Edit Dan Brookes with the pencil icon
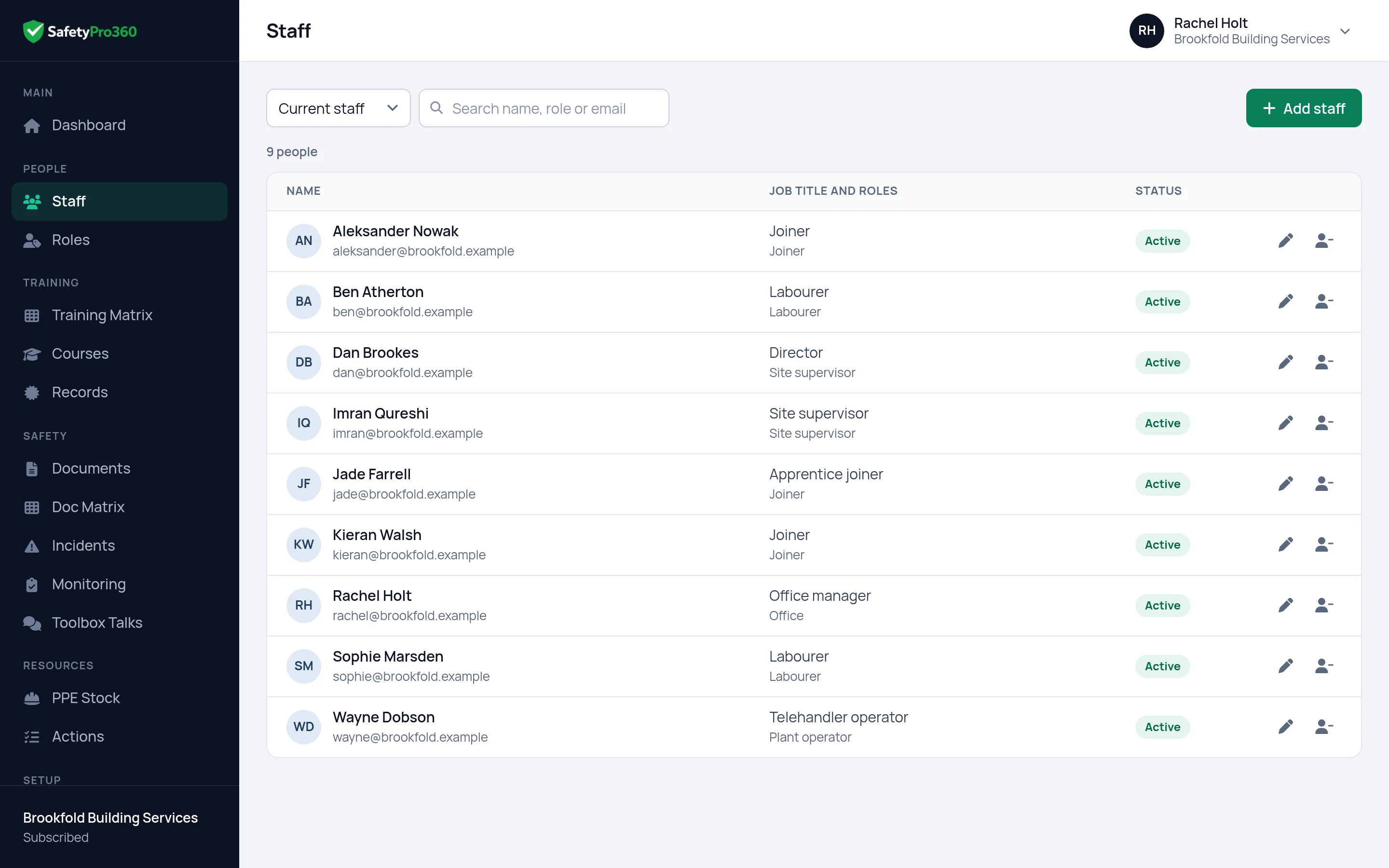1389x868 pixels. (x=1286, y=362)
